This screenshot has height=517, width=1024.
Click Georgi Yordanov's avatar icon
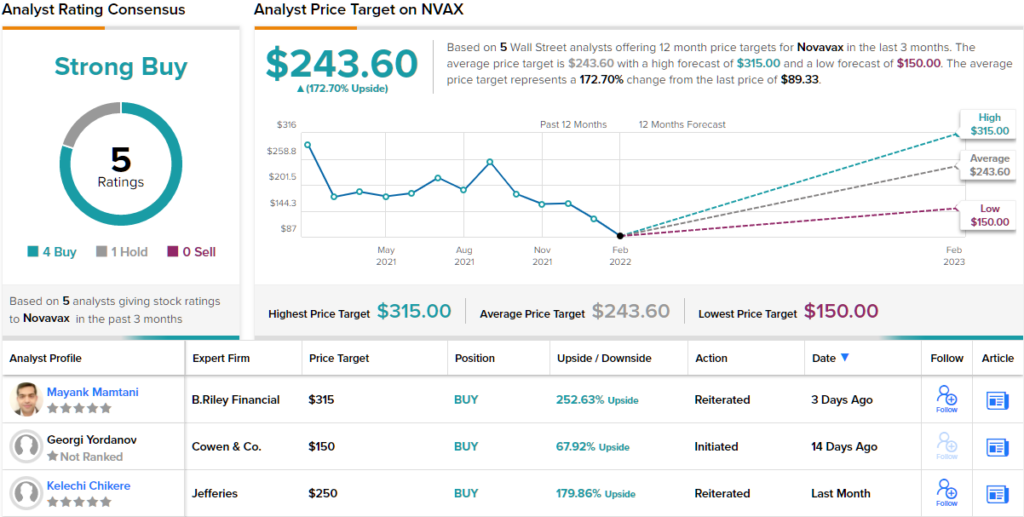coord(26,446)
